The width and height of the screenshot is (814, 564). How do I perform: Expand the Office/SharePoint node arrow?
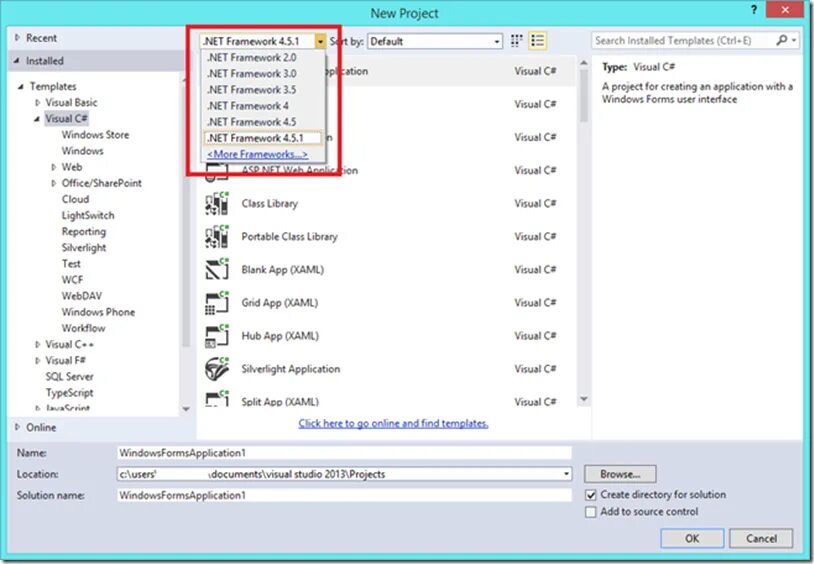[x=53, y=183]
